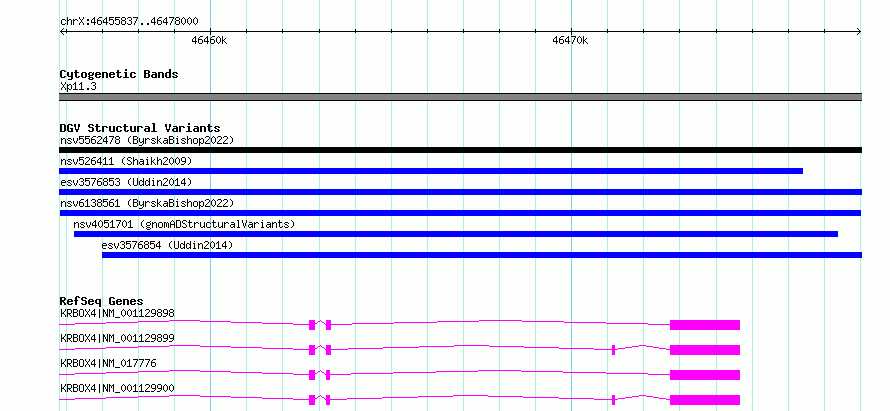Click the nsv5562478 (ByrskaBishop2022) label
890x411 pixels.
pos(147,140)
